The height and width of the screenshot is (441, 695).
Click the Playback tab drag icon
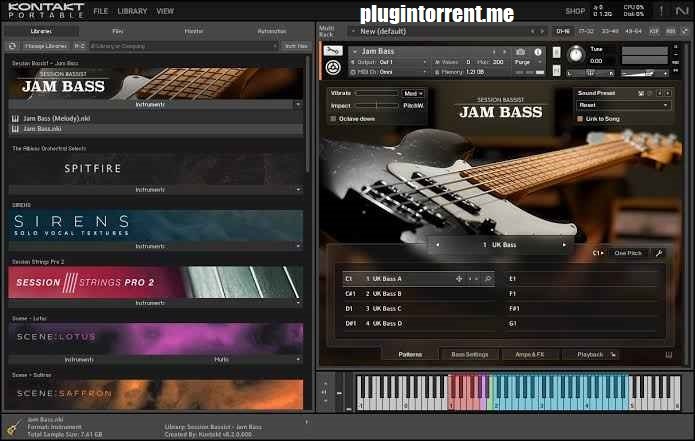pyautogui.click(x=613, y=355)
